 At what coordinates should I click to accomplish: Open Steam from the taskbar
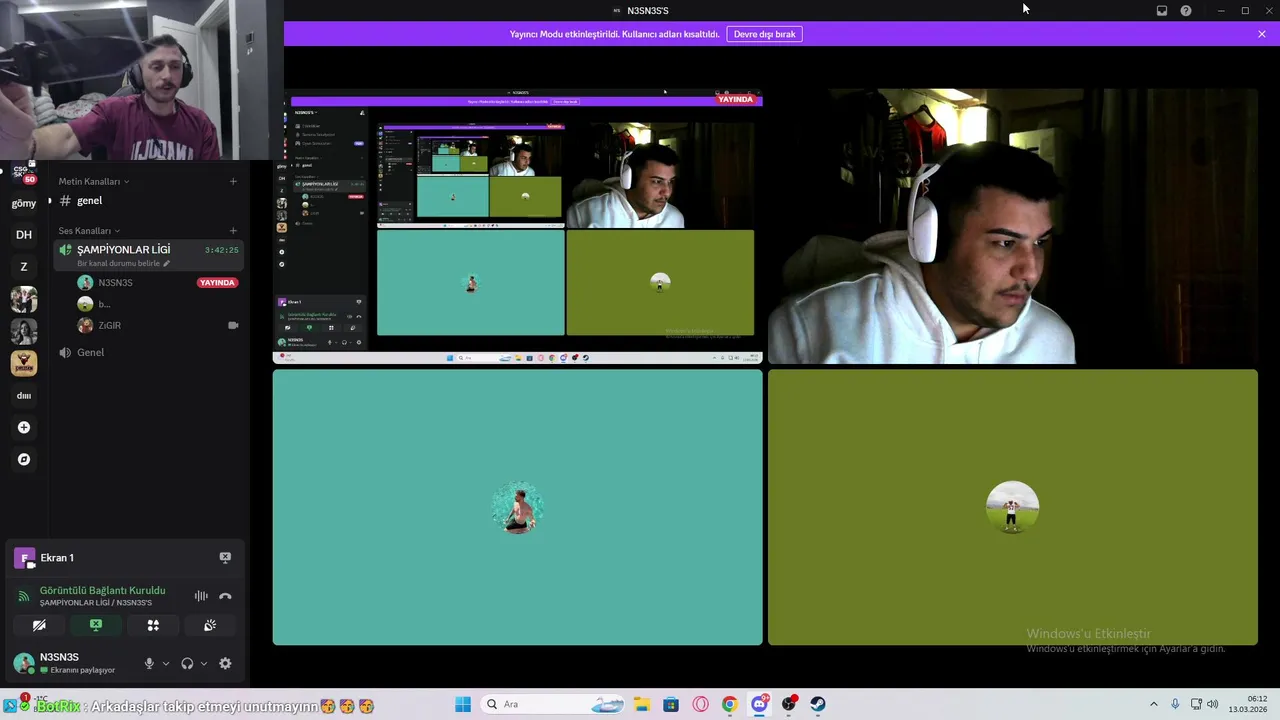tap(818, 704)
